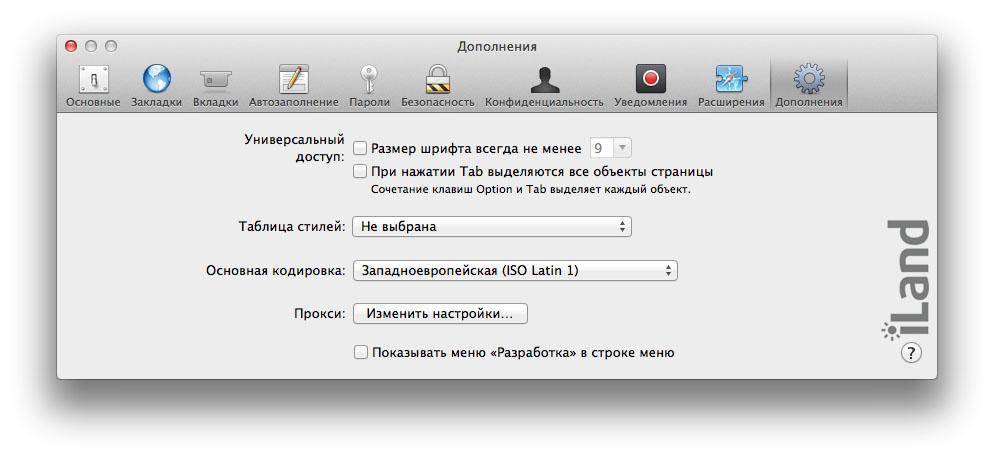994x458 pixels.
Task: Select the Вкладки toolbar icon
Action: [215, 79]
